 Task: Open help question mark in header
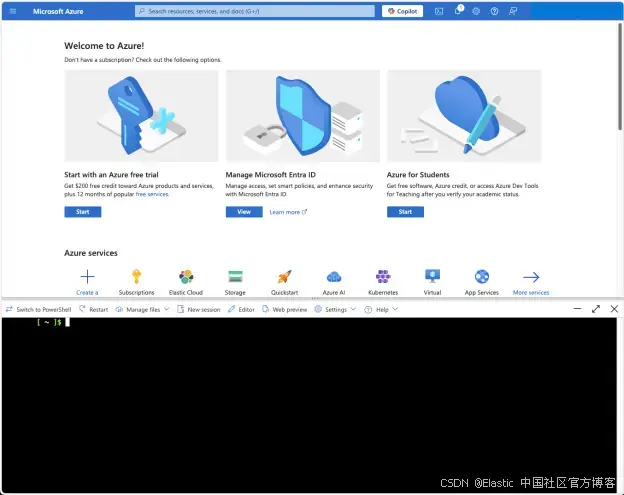494,11
